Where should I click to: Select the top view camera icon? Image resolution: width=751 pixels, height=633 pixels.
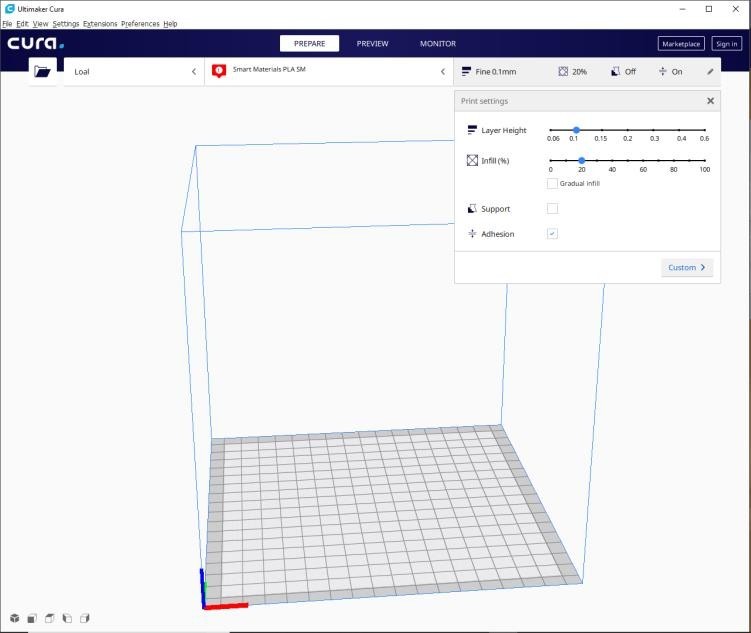[x=49, y=619]
